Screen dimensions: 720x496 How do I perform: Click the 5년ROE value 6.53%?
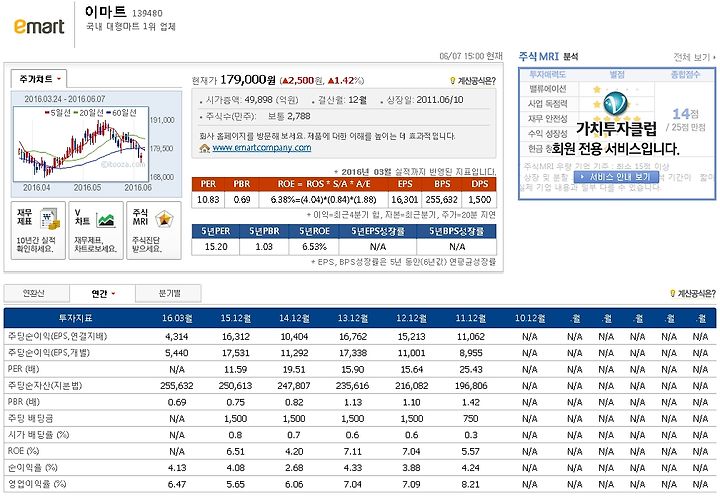tap(314, 247)
